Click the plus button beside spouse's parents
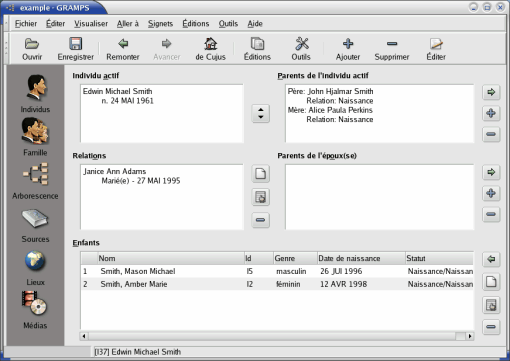Viewport: 510px width, 361px height. tap(491, 193)
